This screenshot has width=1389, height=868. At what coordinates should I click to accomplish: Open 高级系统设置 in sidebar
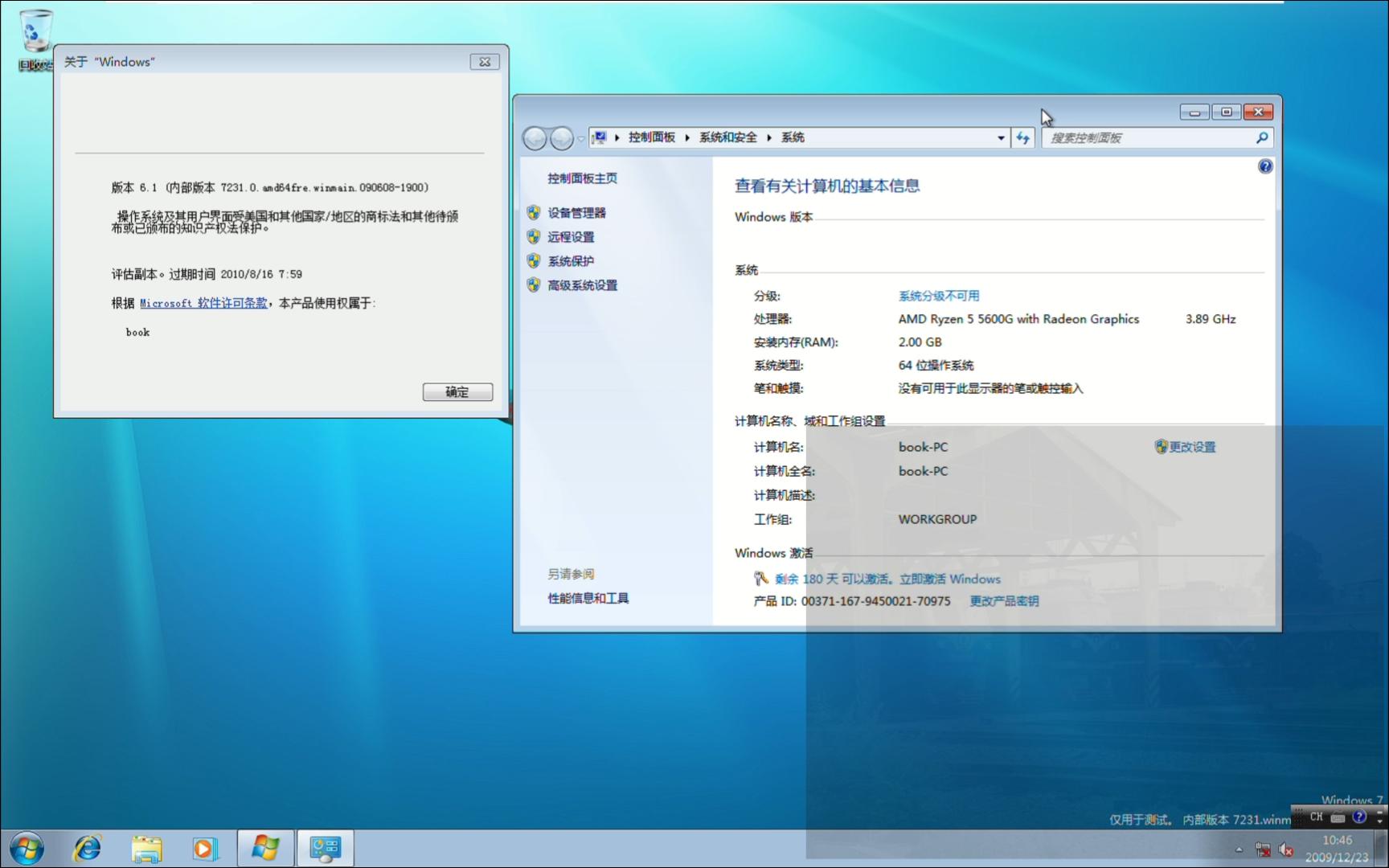[x=582, y=285]
